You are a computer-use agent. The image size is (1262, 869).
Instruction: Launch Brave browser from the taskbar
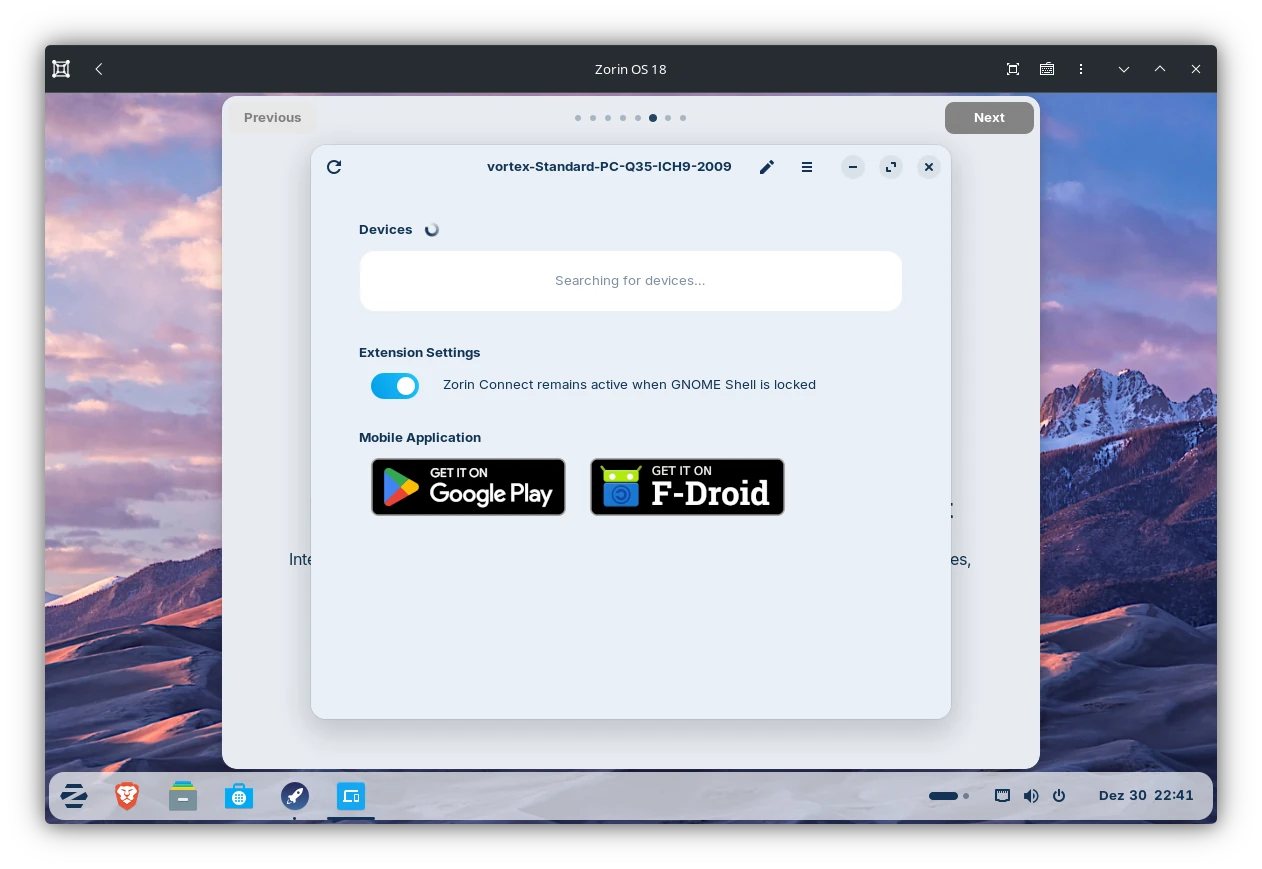[127, 796]
